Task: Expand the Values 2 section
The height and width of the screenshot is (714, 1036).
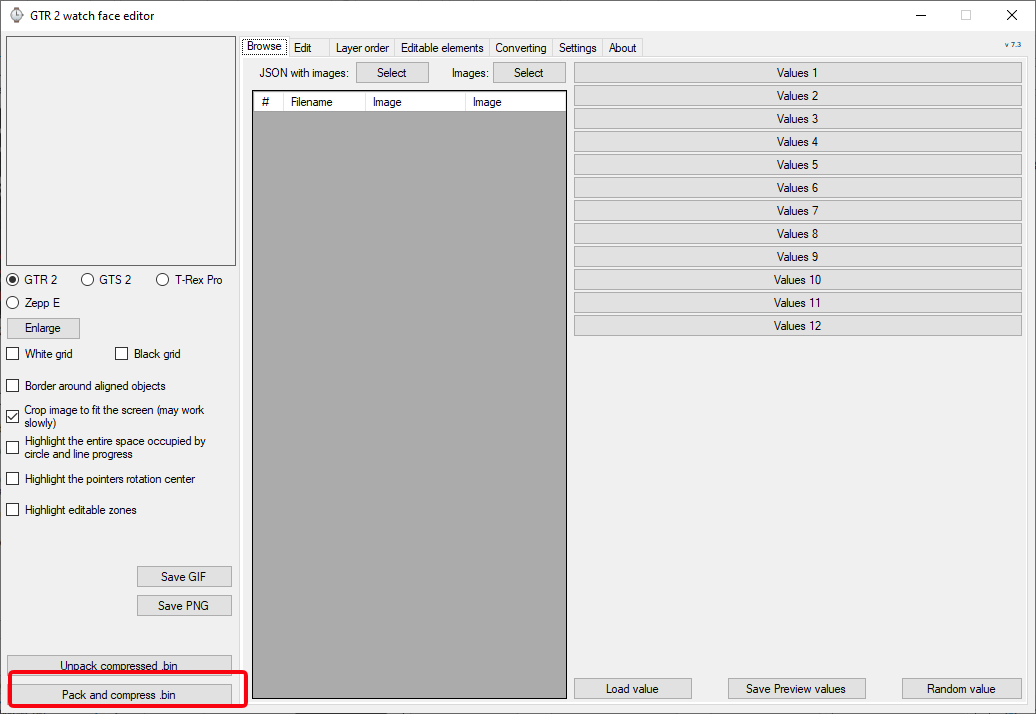Action: tap(797, 96)
